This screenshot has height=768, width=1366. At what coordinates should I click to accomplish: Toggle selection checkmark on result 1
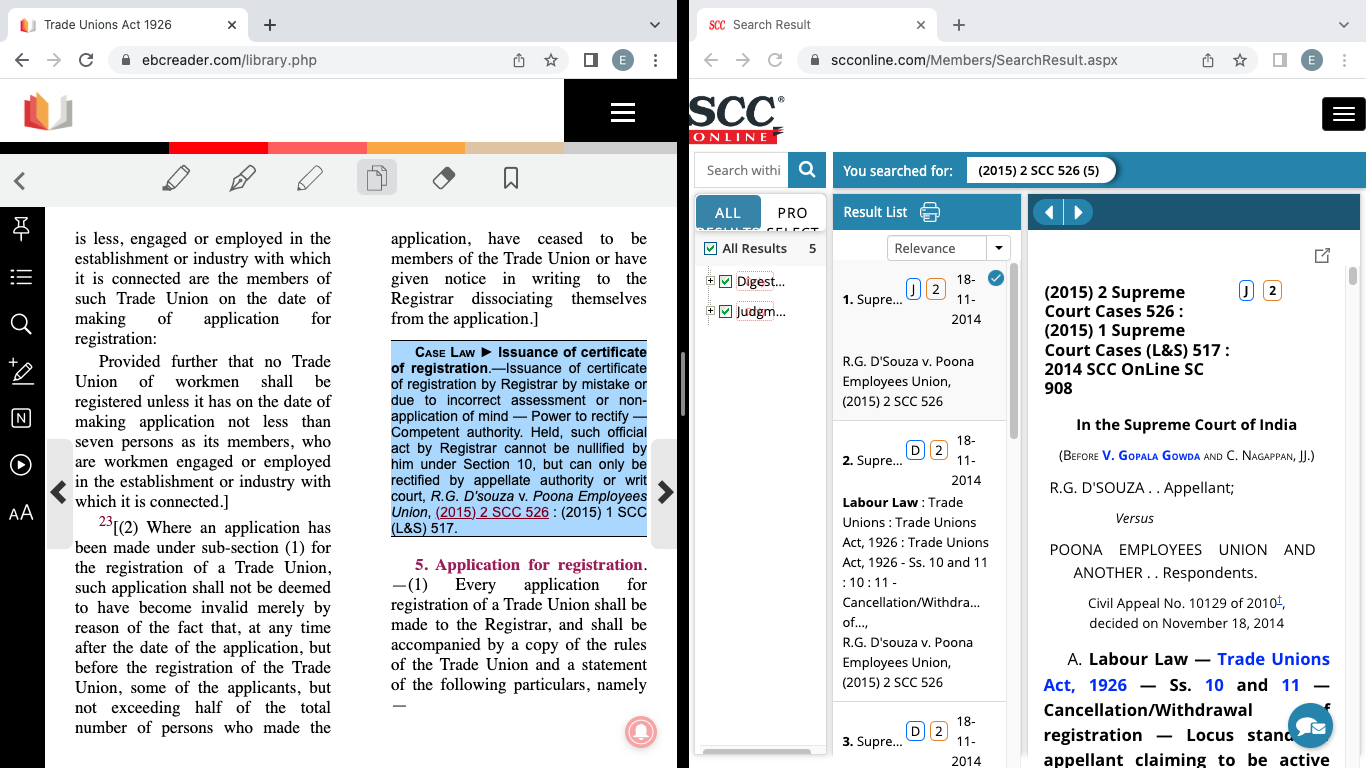[x=995, y=279]
